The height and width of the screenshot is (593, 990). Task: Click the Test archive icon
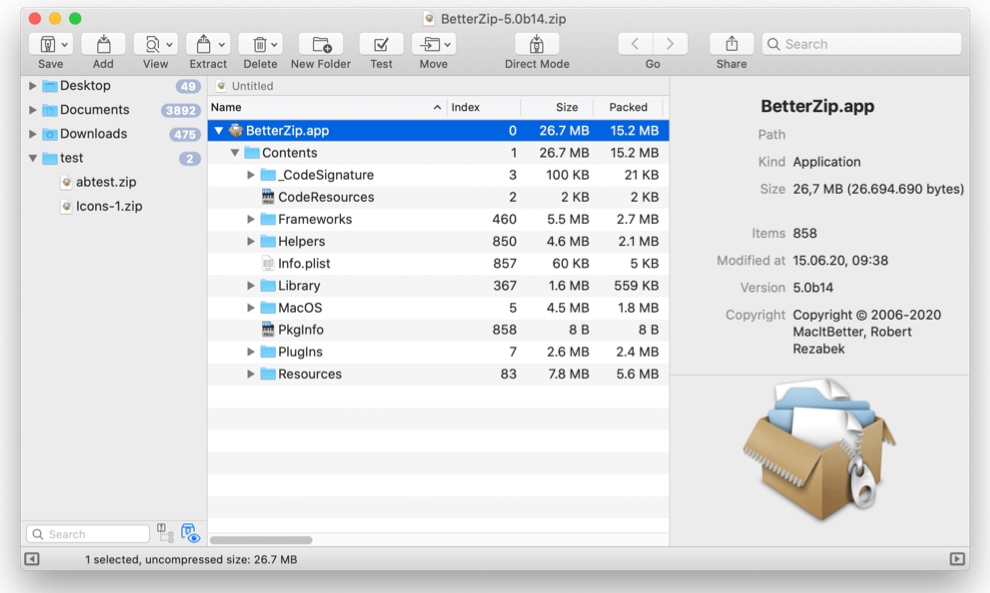[x=381, y=44]
